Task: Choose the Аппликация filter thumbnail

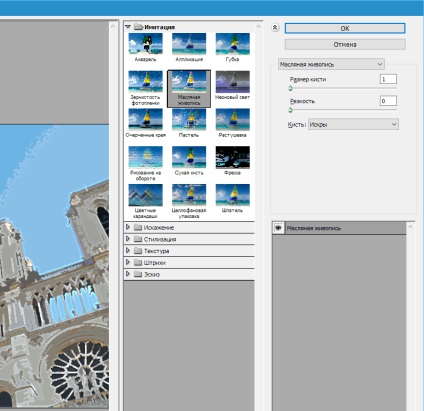Action: (x=189, y=44)
